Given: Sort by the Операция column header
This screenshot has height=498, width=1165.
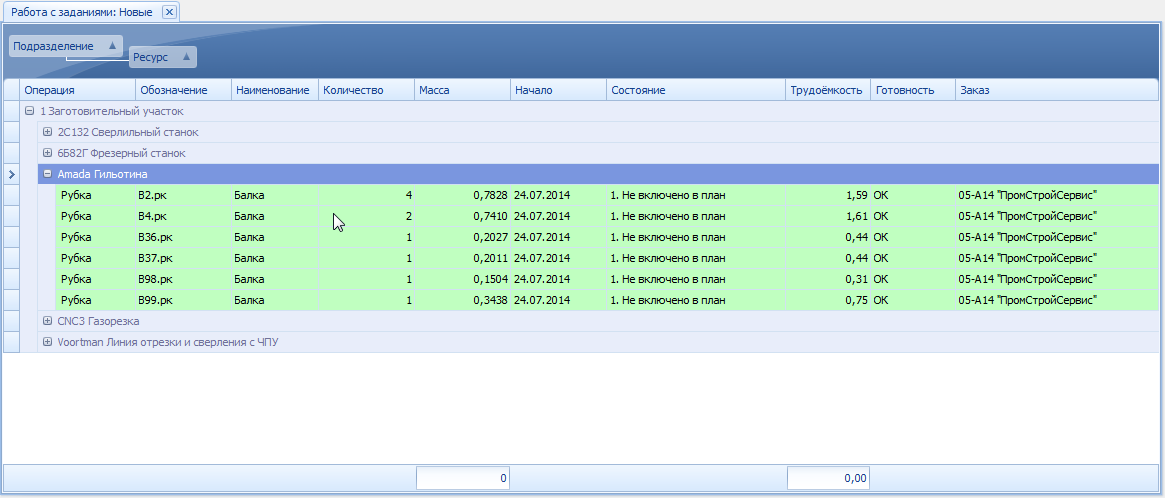Looking at the screenshot, I should pyautogui.click(x=77, y=90).
